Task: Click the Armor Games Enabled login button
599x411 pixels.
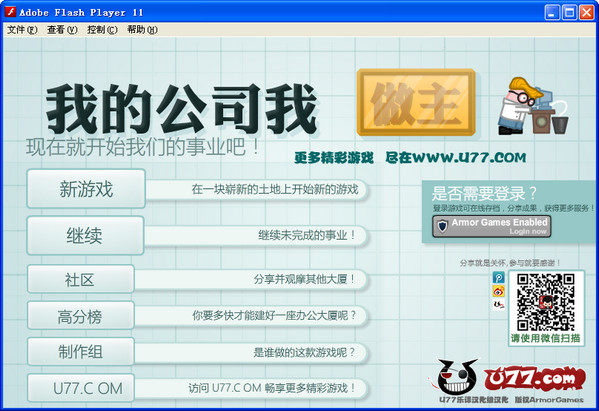Action: click(x=492, y=226)
